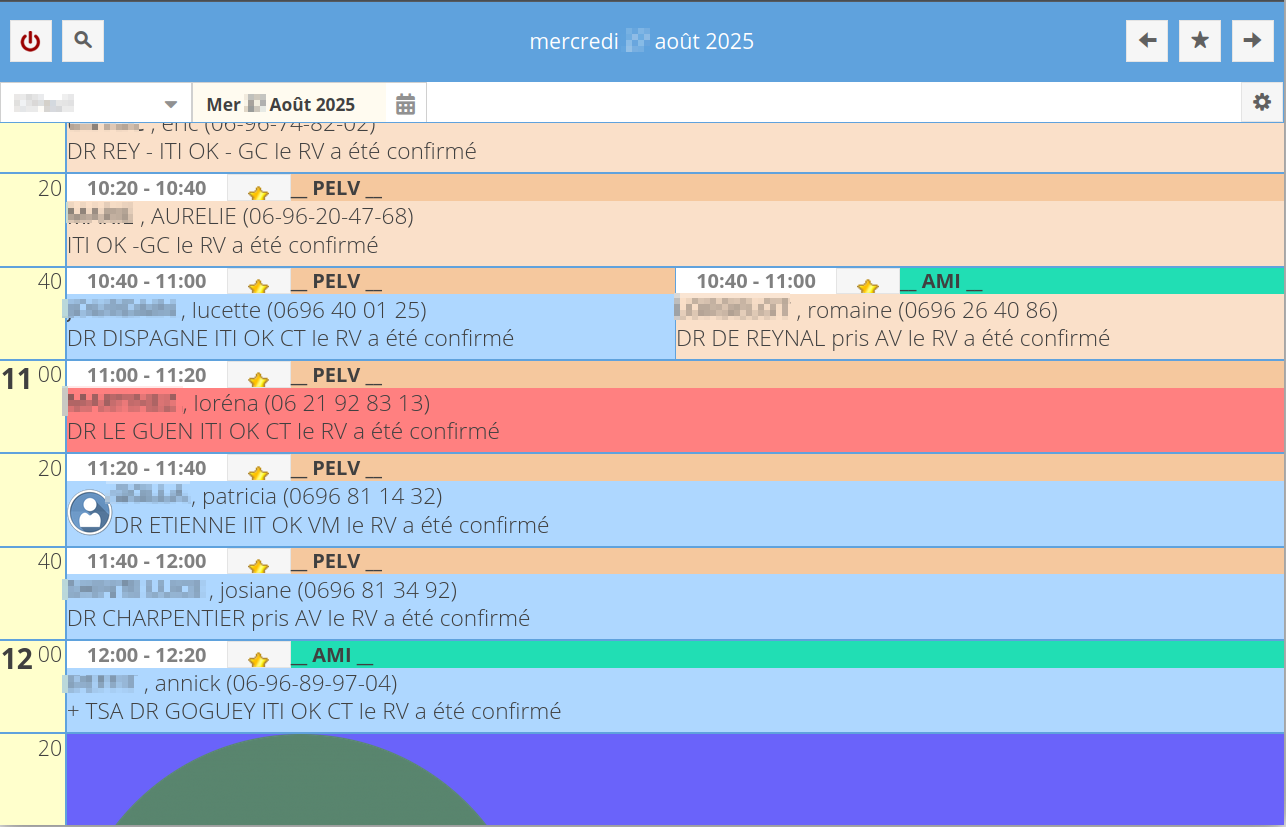Go to previous day with left arrow
The width and height of the screenshot is (1286, 827).
[x=1147, y=41]
